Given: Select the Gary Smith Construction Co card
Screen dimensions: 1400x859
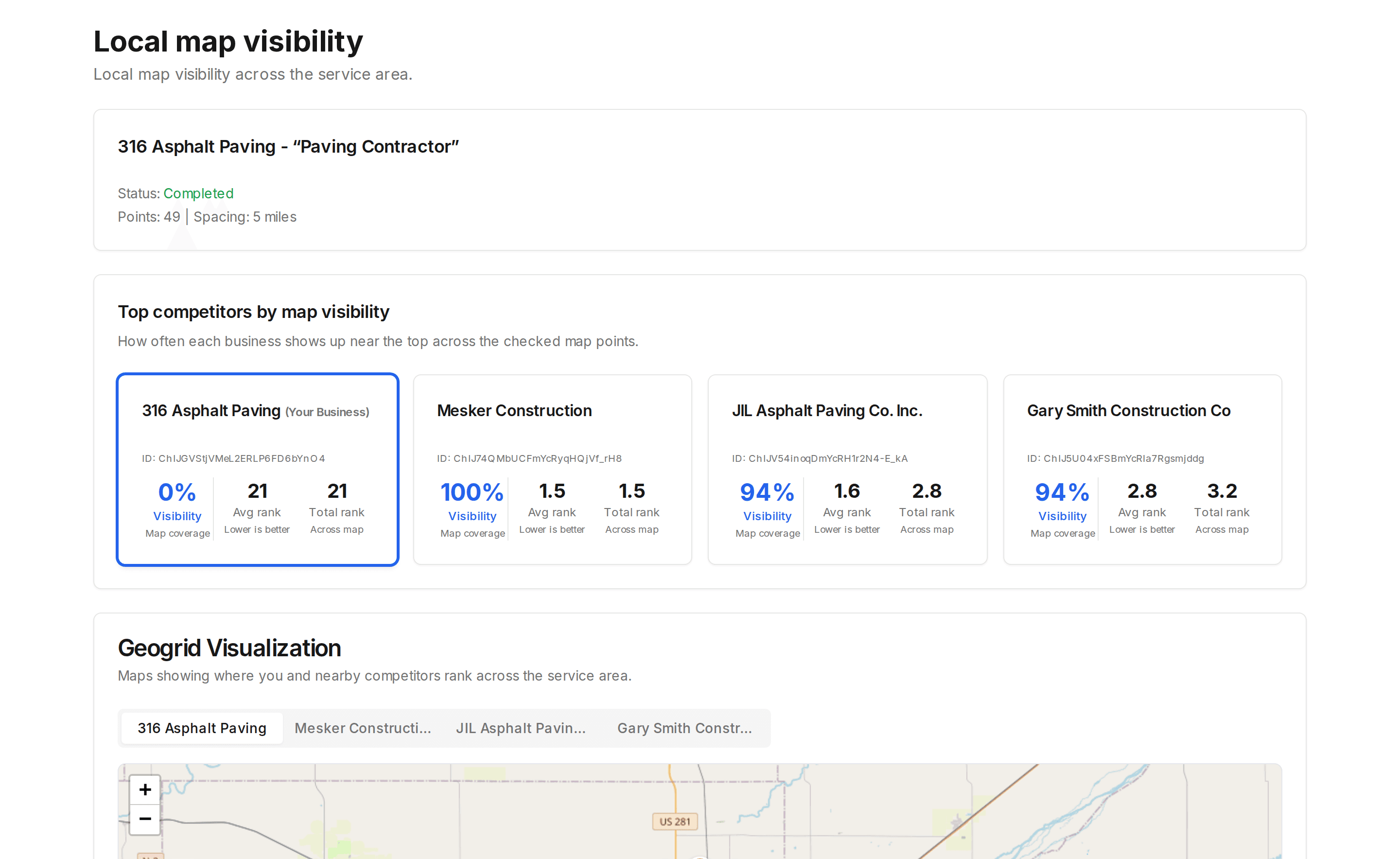Looking at the screenshot, I should (1142, 469).
